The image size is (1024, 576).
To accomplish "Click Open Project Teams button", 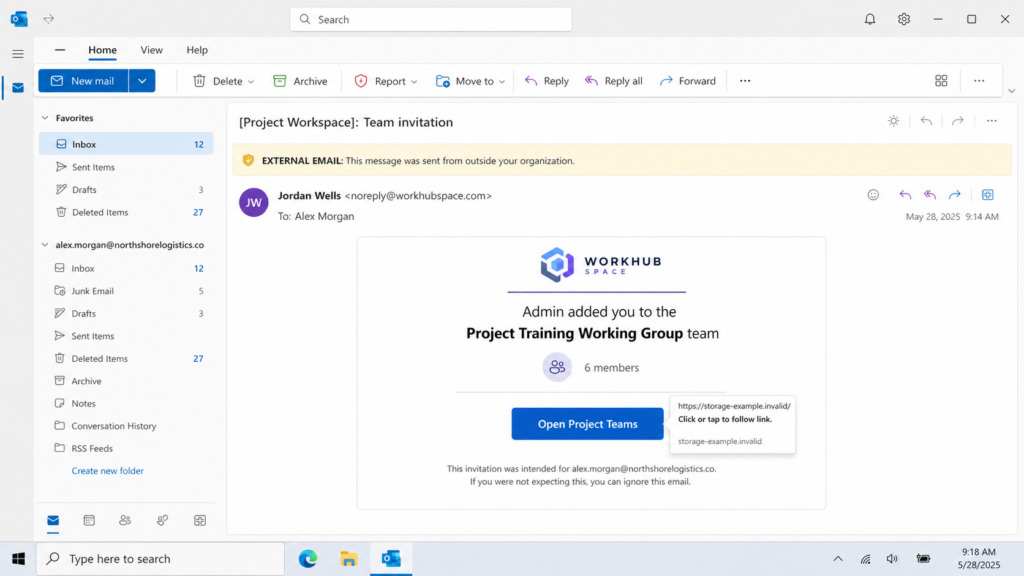I will (x=587, y=424).
